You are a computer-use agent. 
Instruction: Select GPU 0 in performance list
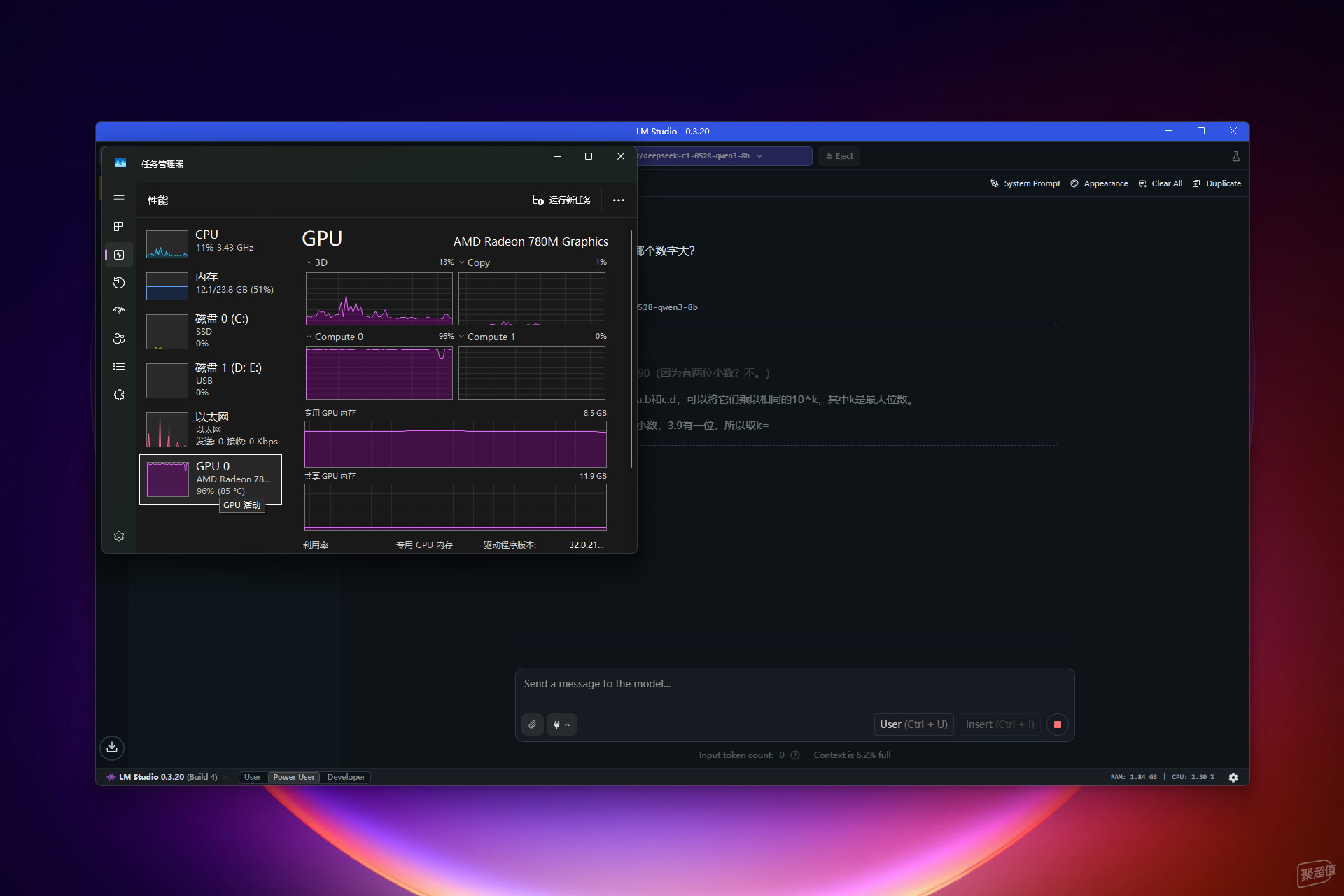211,479
